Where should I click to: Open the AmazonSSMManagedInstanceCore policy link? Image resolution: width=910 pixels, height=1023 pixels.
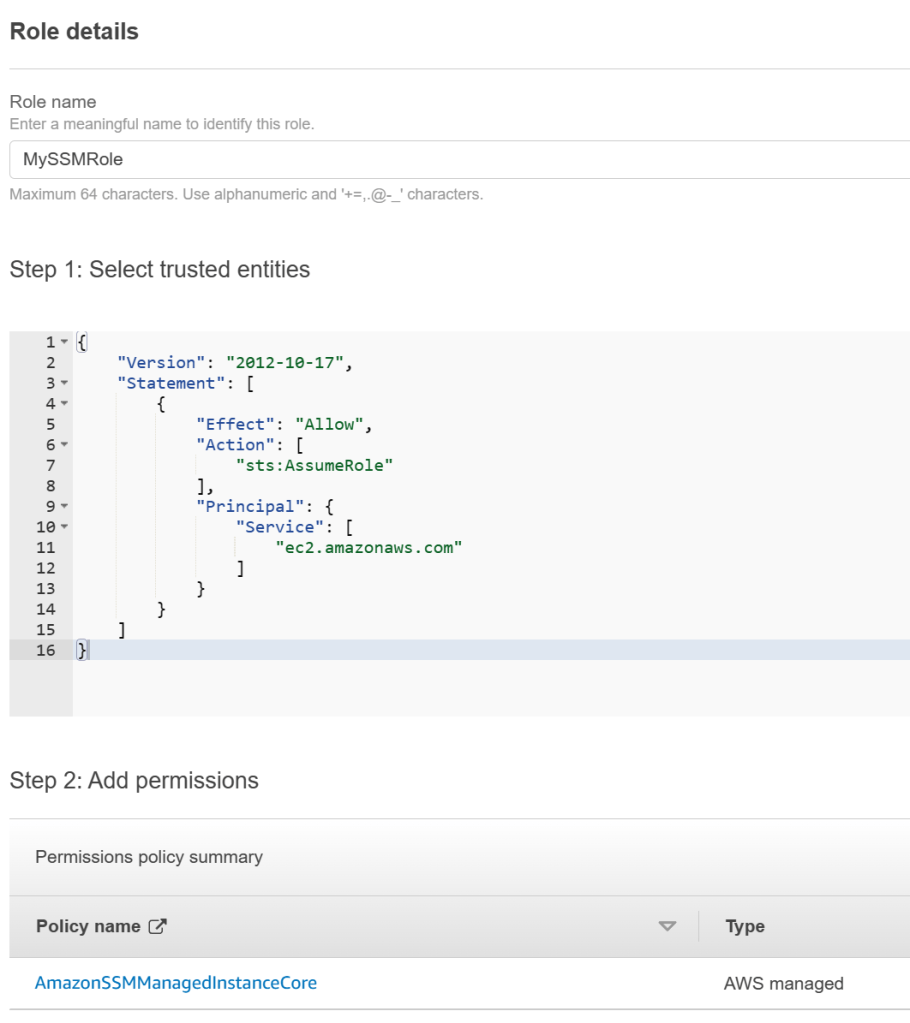(176, 983)
